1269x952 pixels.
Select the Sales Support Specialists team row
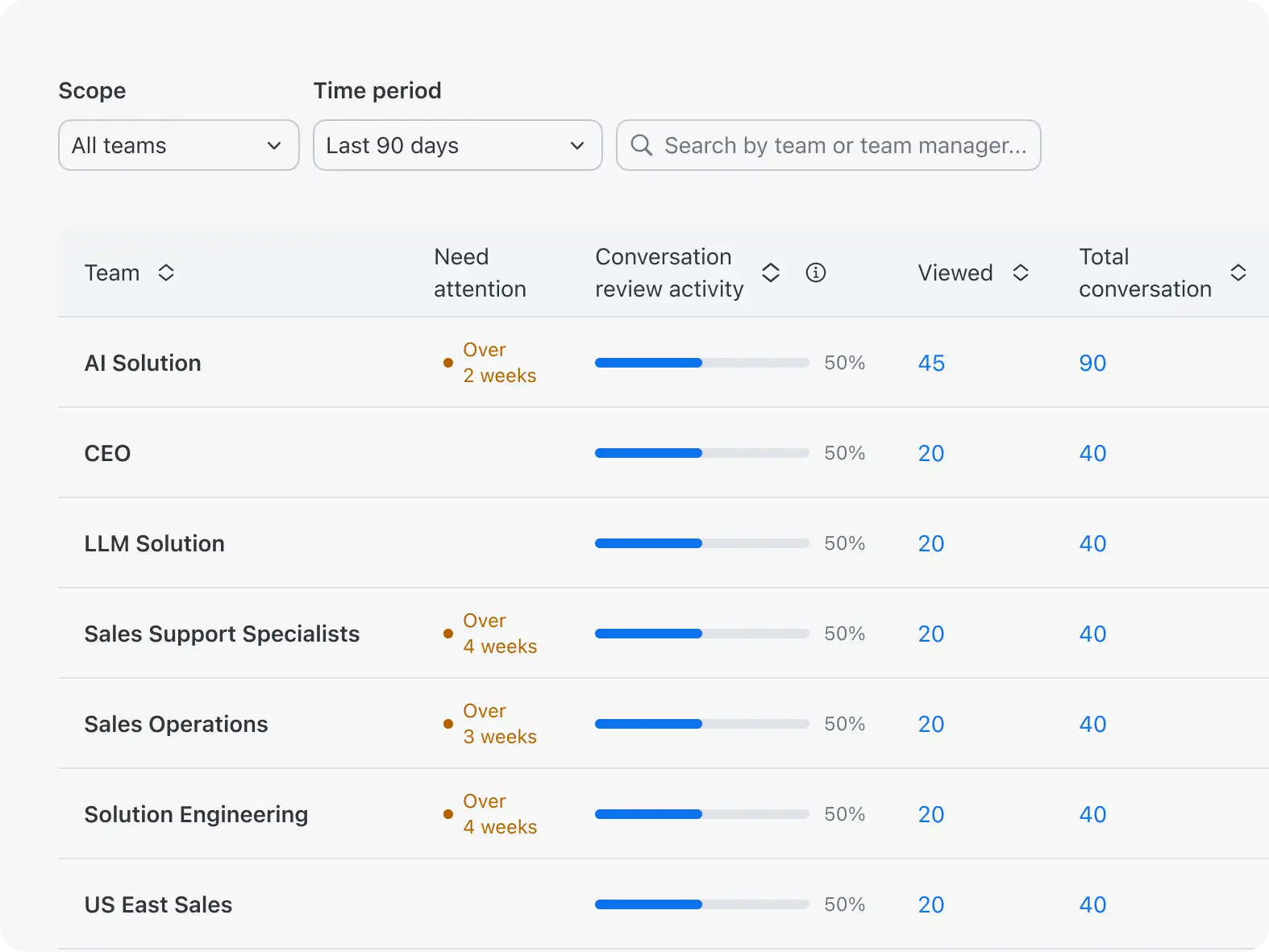click(x=222, y=634)
